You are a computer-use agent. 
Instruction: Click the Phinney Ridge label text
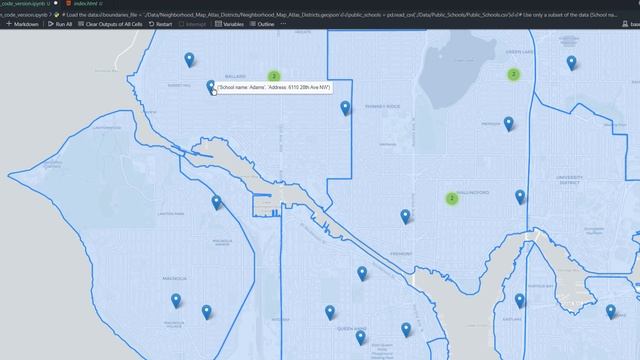(x=382, y=107)
